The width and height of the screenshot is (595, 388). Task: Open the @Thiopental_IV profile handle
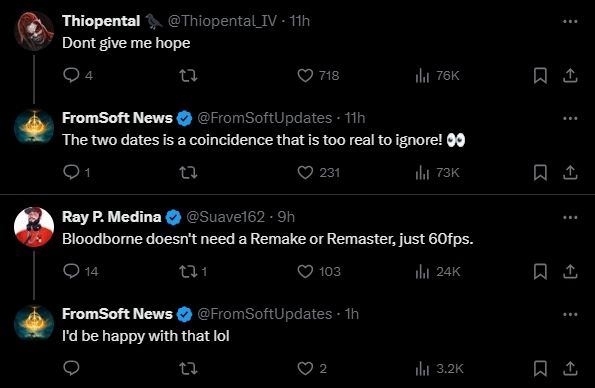tap(222, 21)
